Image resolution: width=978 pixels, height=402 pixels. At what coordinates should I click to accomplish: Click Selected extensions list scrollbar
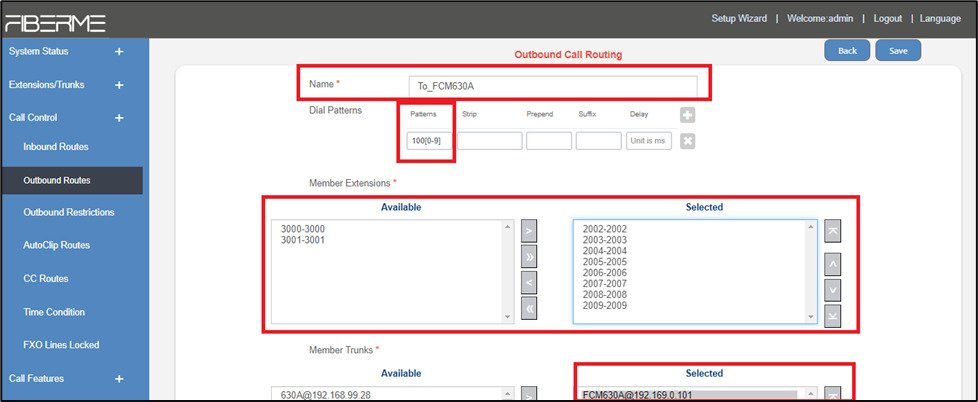(811, 272)
